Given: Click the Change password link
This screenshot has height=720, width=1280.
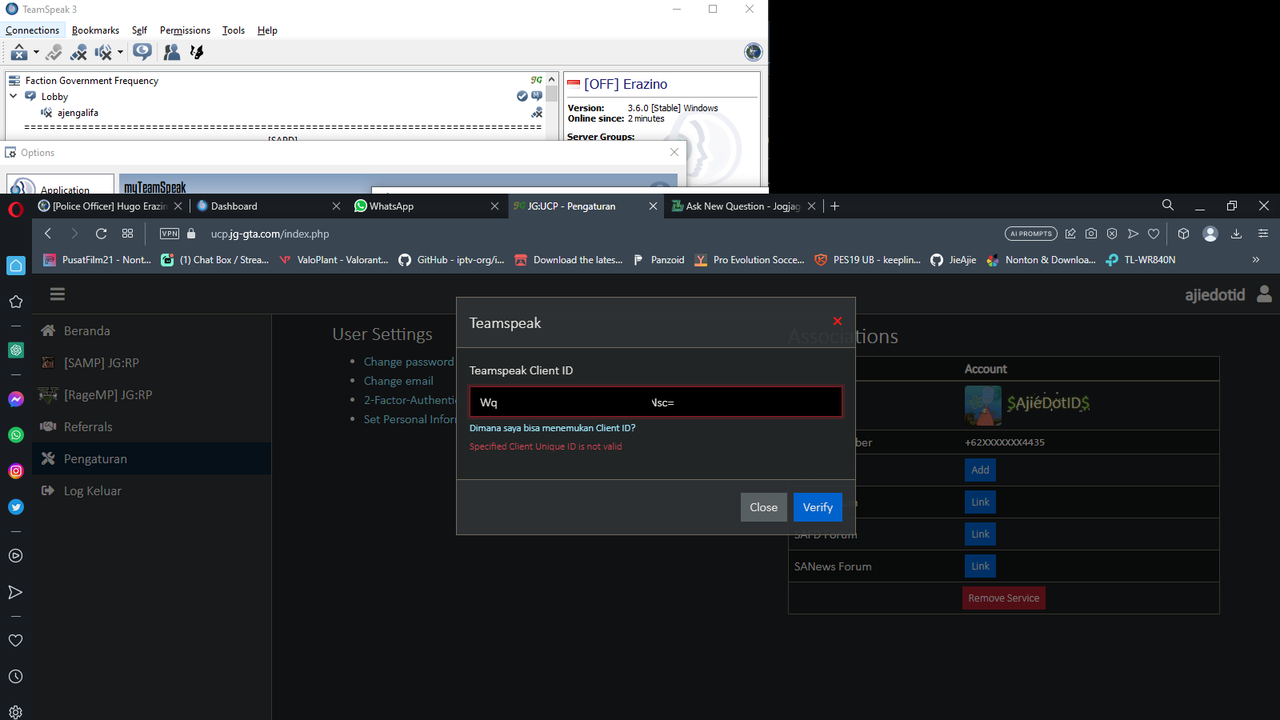Looking at the screenshot, I should (409, 362).
